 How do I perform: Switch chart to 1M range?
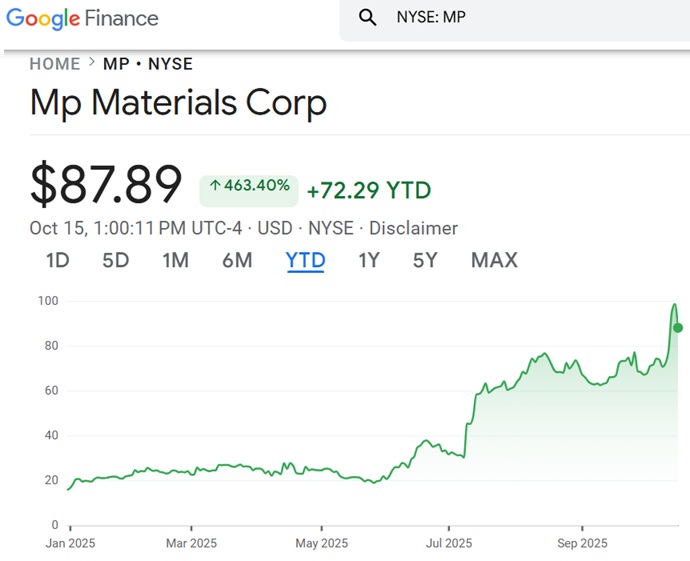tap(175, 260)
